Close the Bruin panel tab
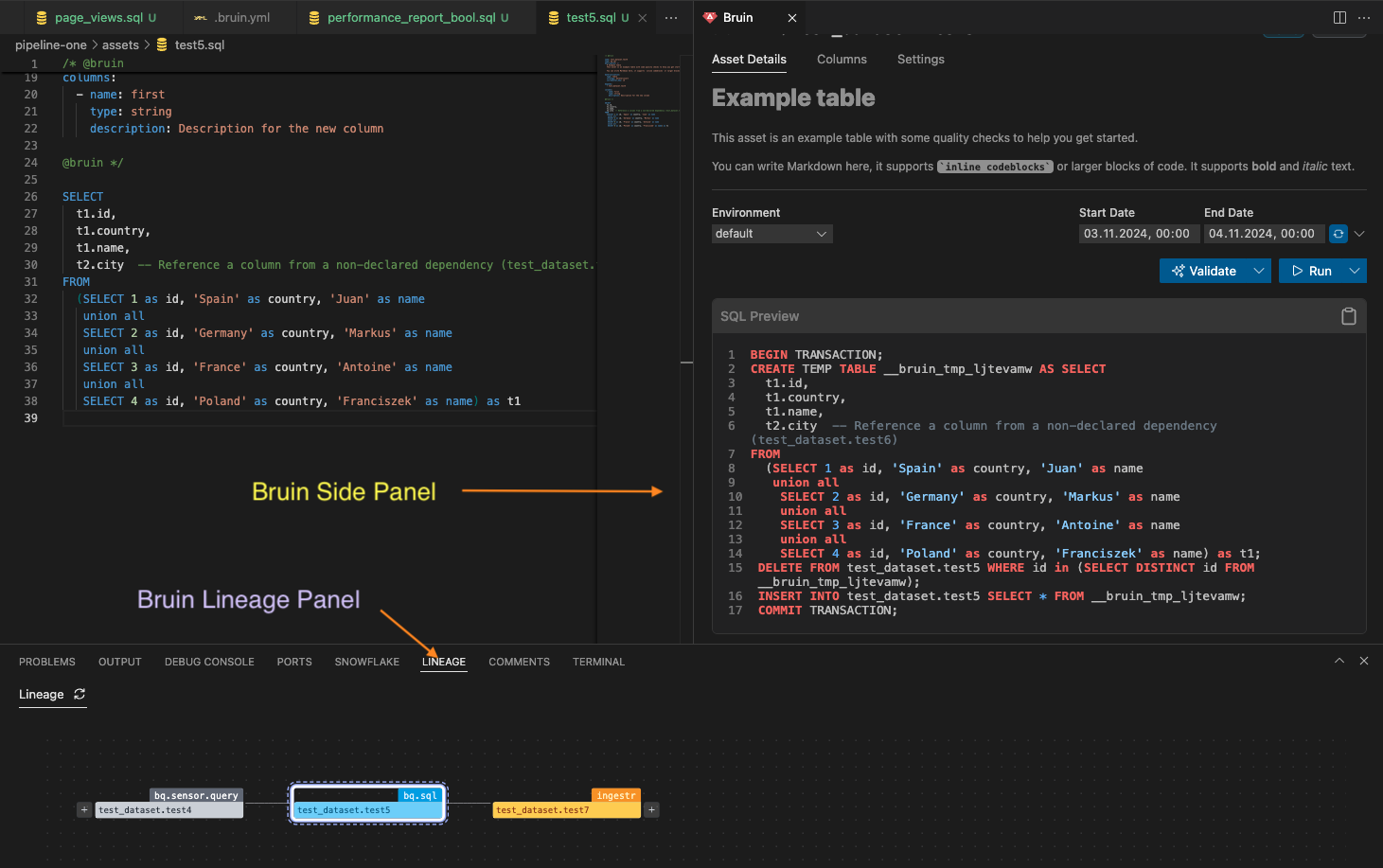This screenshot has height=868, width=1383. (x=792, y=18)
